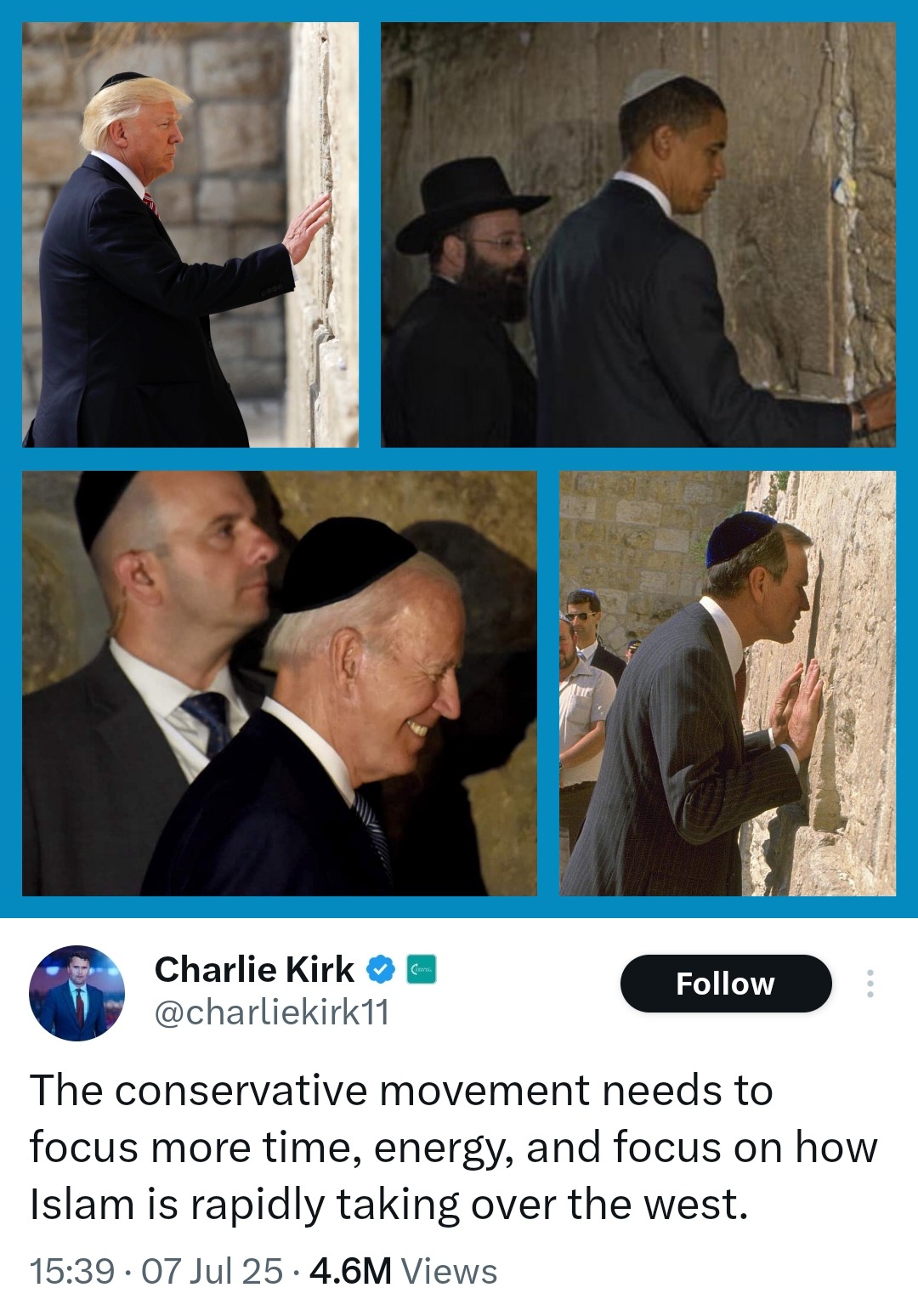Viewport: 918px width, 1316px height.
Task: Click the green affiliate badge next to name
Action: [x=421, y=970]
